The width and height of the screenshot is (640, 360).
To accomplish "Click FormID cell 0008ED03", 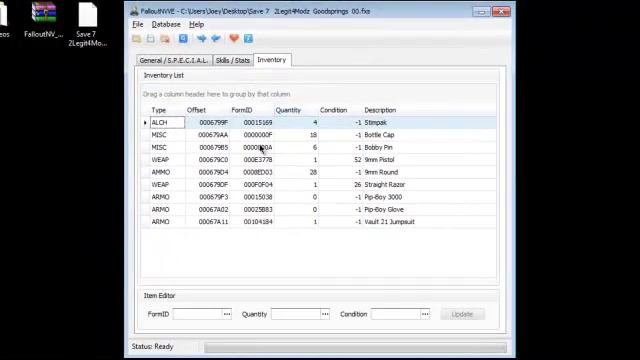I will (x=252, y=172).
